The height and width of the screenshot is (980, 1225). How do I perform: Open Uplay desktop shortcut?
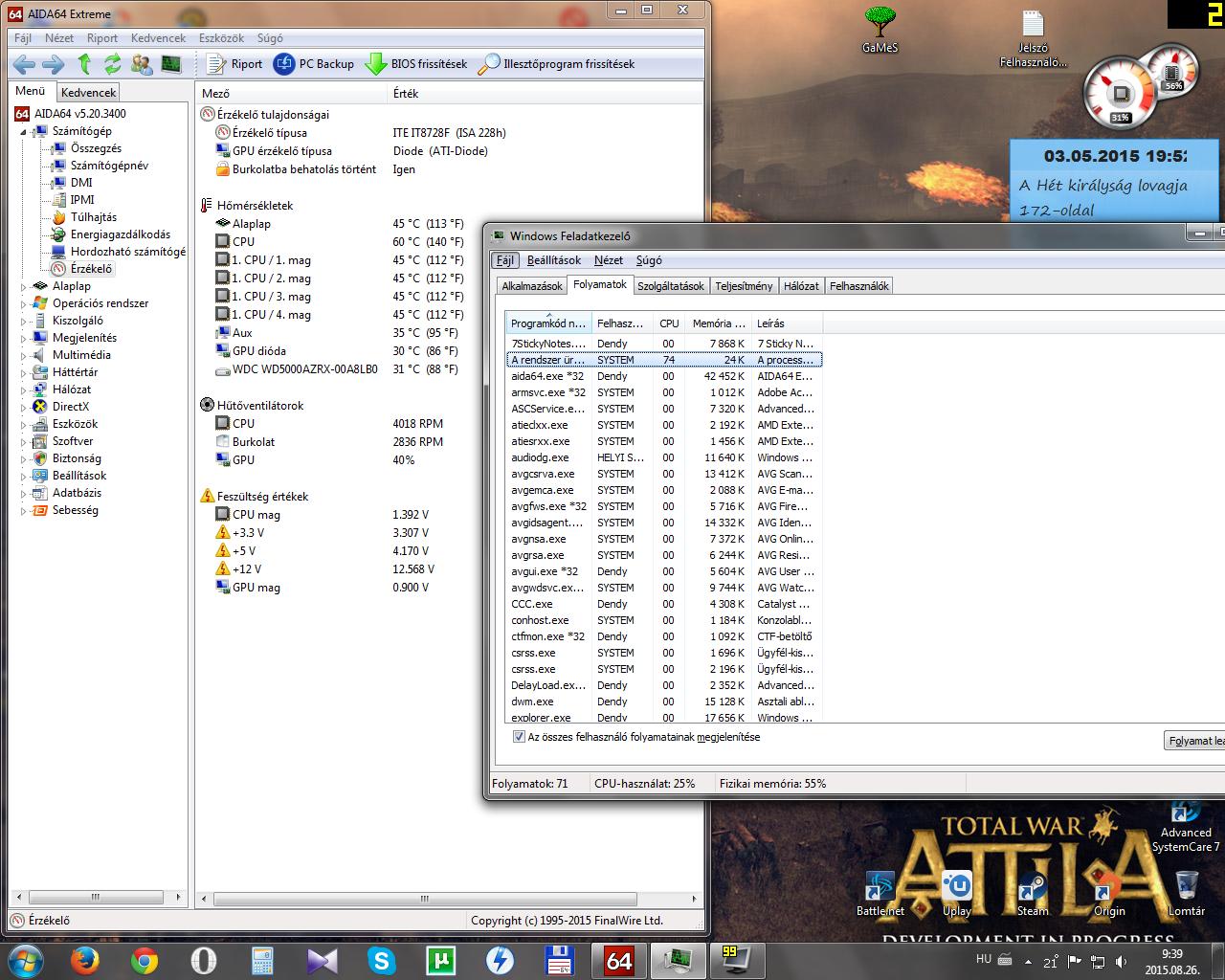956,894
